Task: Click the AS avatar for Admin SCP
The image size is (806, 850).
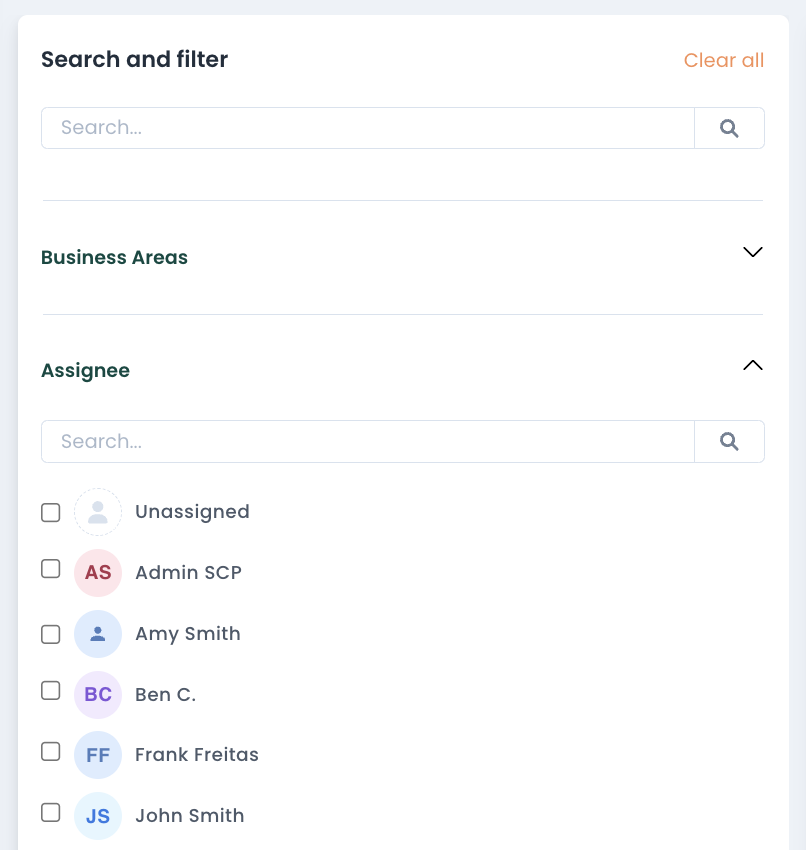Action: 98,573
